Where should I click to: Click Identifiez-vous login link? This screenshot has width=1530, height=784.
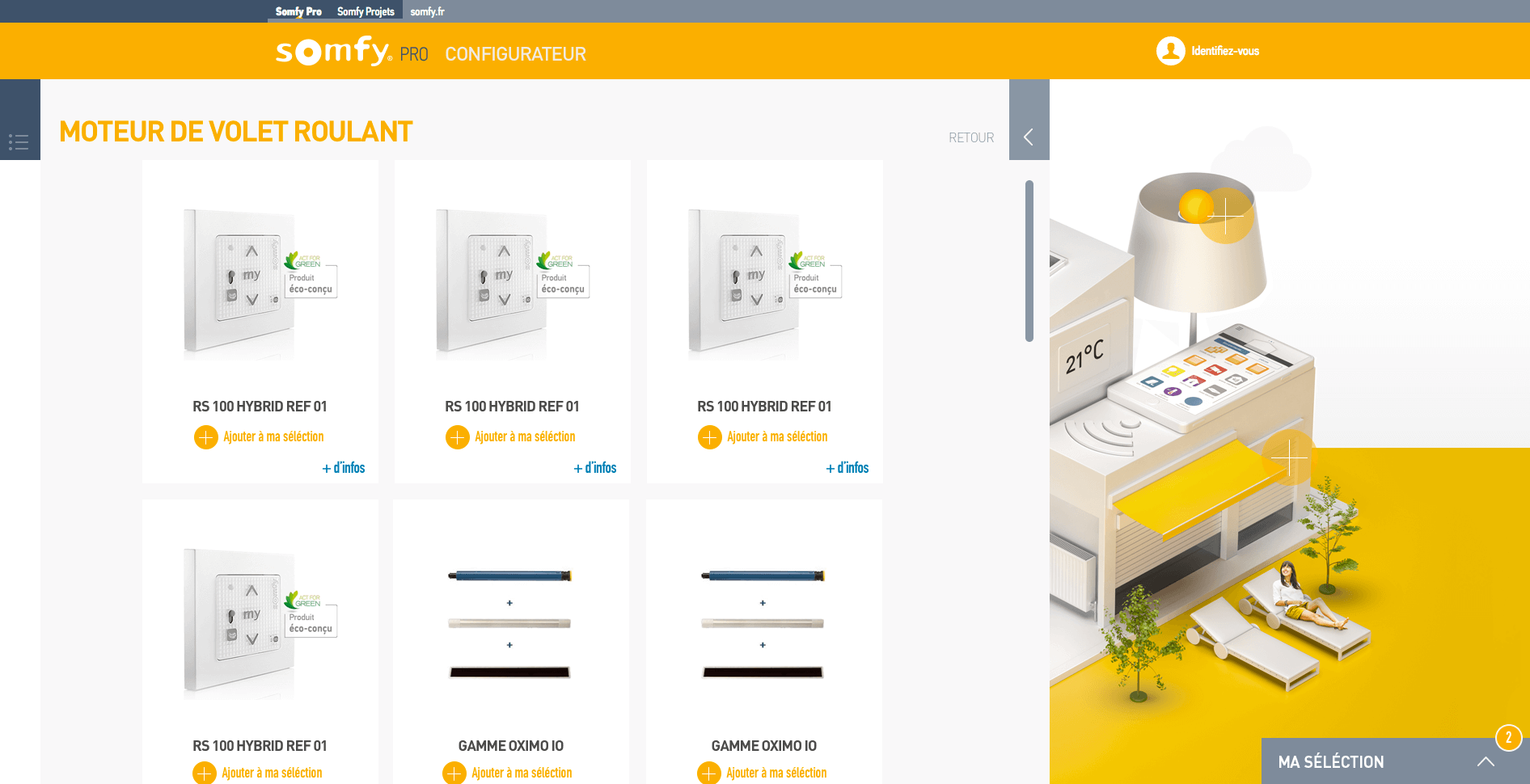coord(1225,51)
